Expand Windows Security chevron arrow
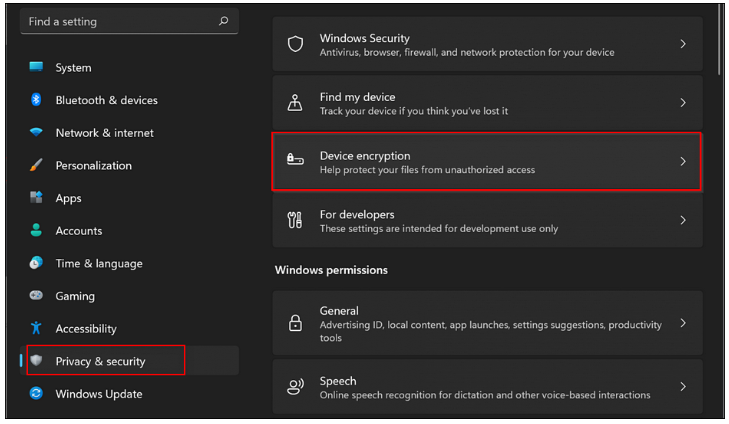 (683, 44)
